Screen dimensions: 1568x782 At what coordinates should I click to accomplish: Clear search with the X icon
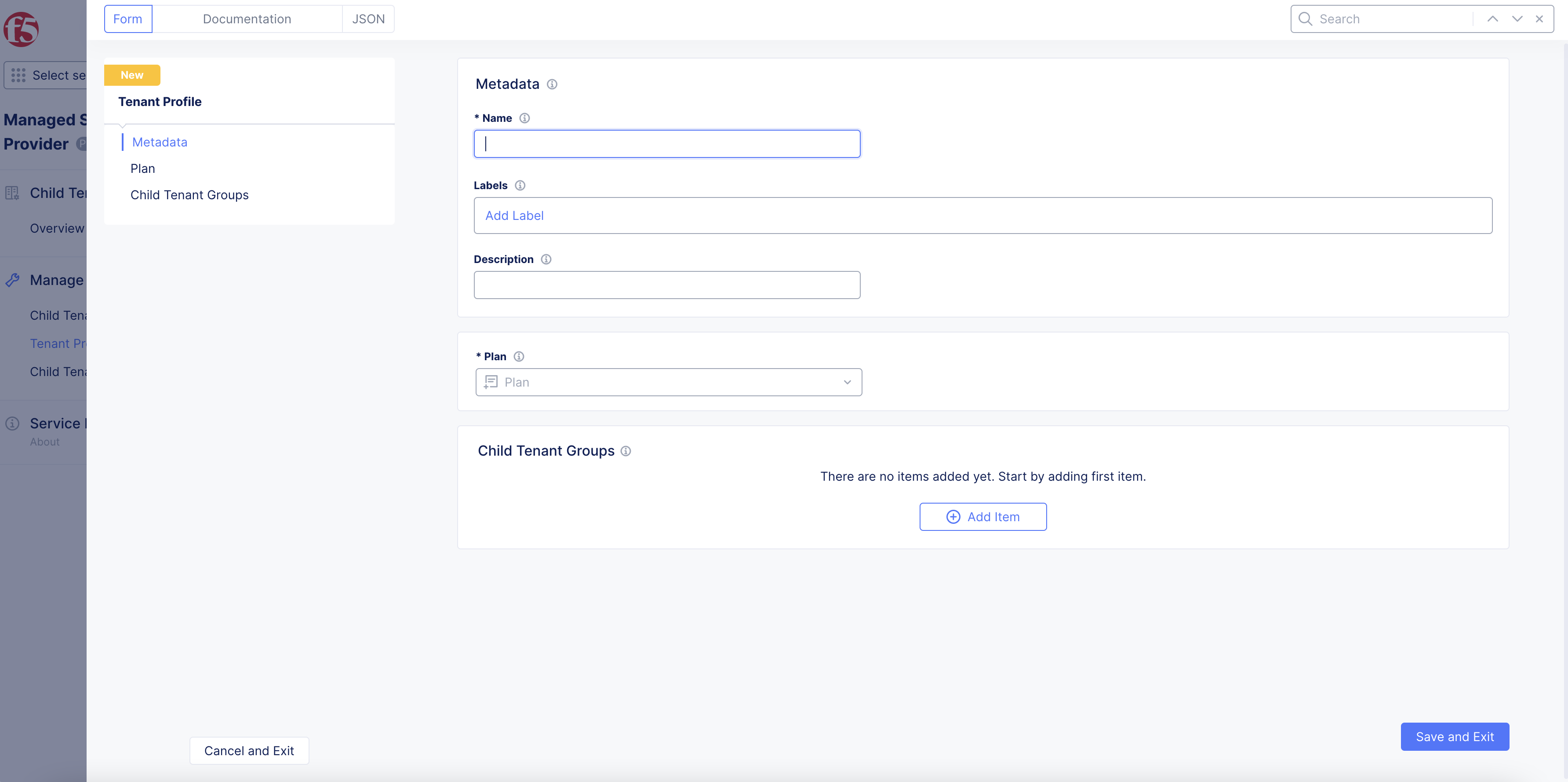coord(1539,19)
